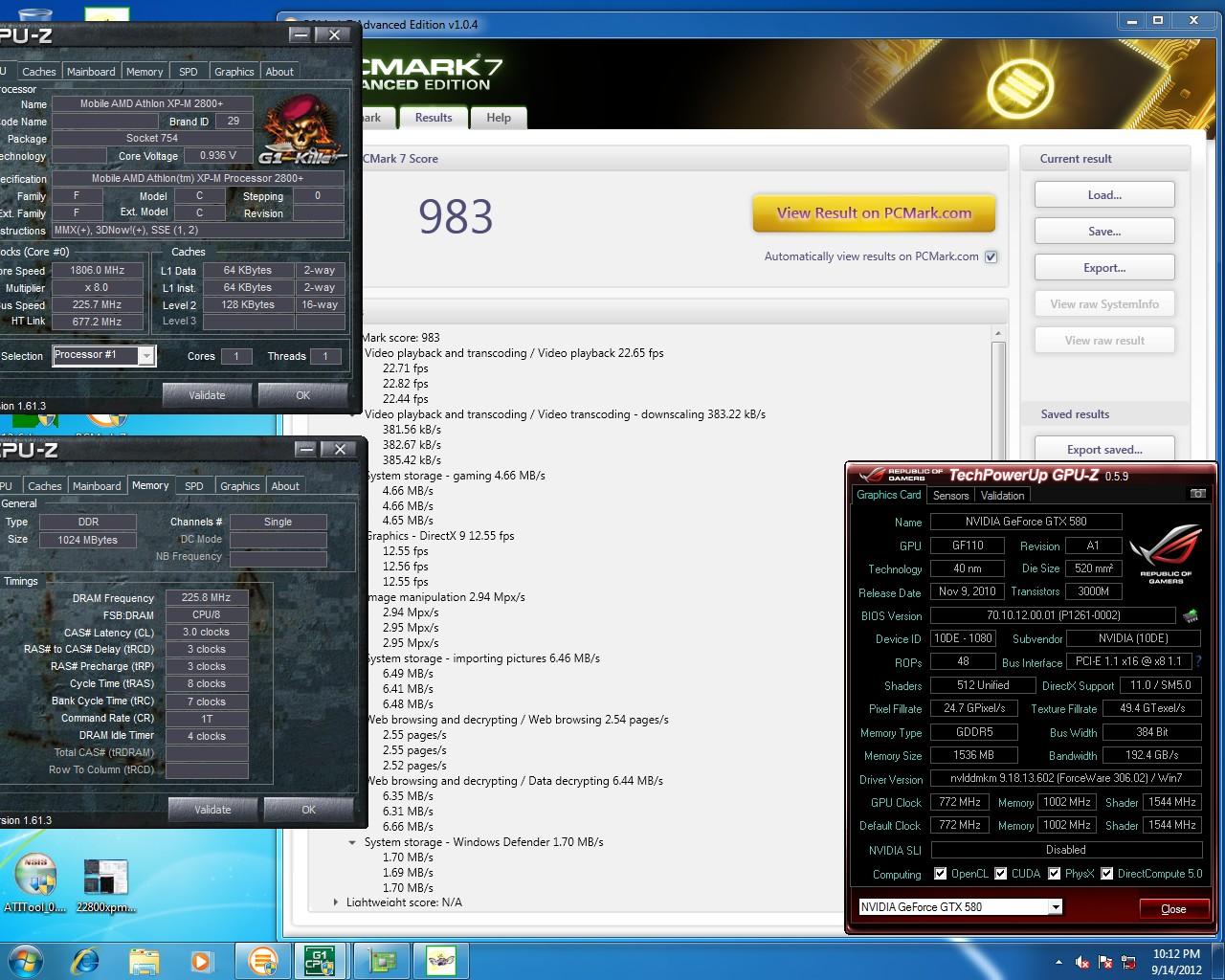Launch Internet Explorer from the taskbar
Viewport: 1225px width, 980px height.
click(x=86, y=960)
